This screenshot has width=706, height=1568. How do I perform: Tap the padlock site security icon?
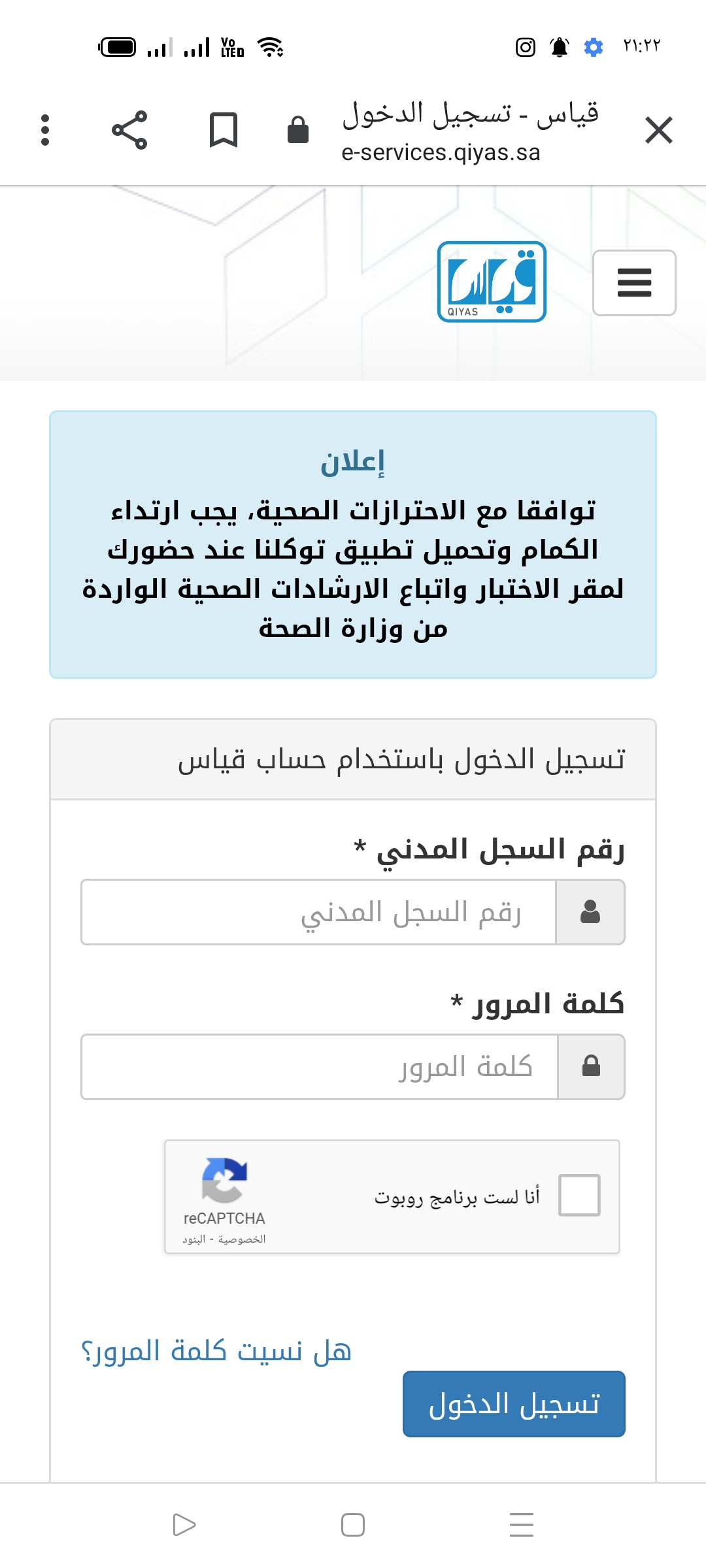click(298, 129)
